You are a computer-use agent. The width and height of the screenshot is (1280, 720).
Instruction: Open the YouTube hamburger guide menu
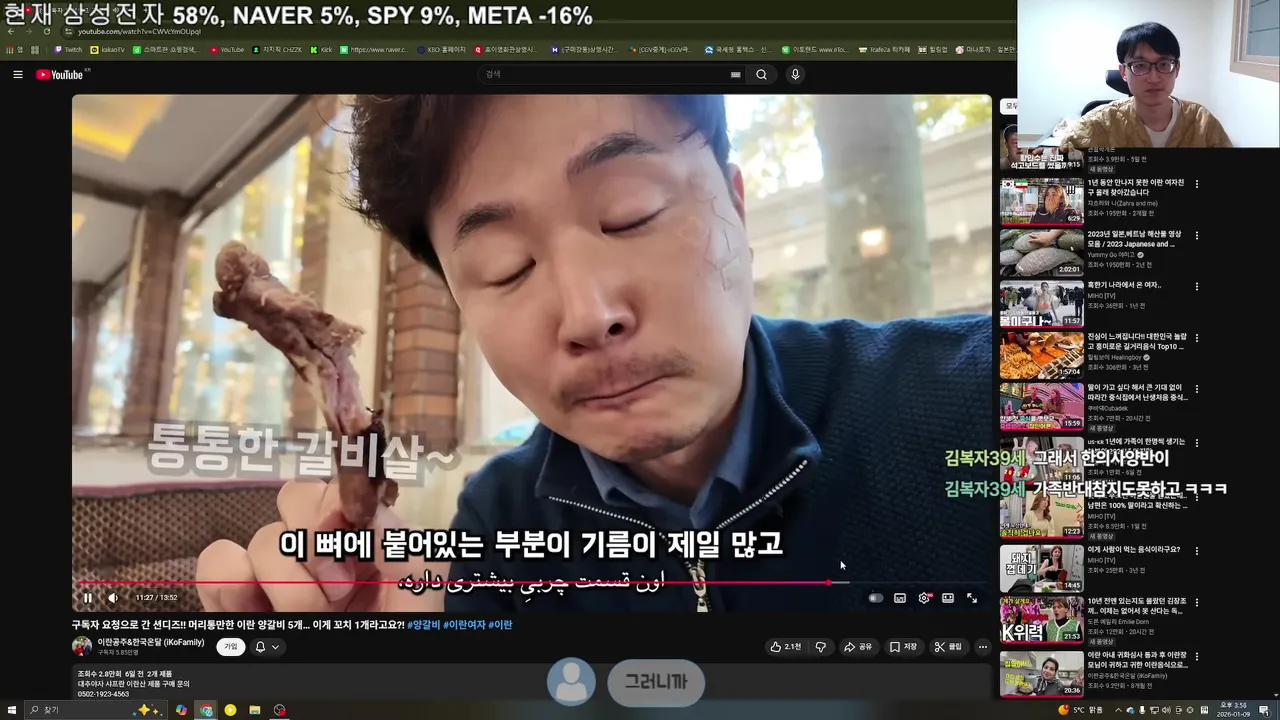coord(17,74)
